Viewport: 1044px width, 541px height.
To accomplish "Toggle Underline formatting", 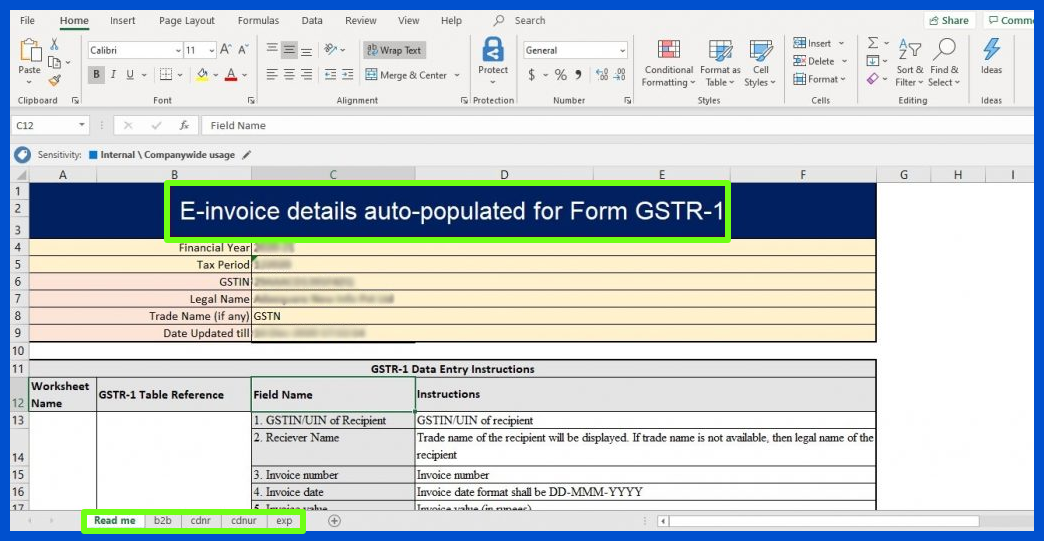I will coord(130,75).
